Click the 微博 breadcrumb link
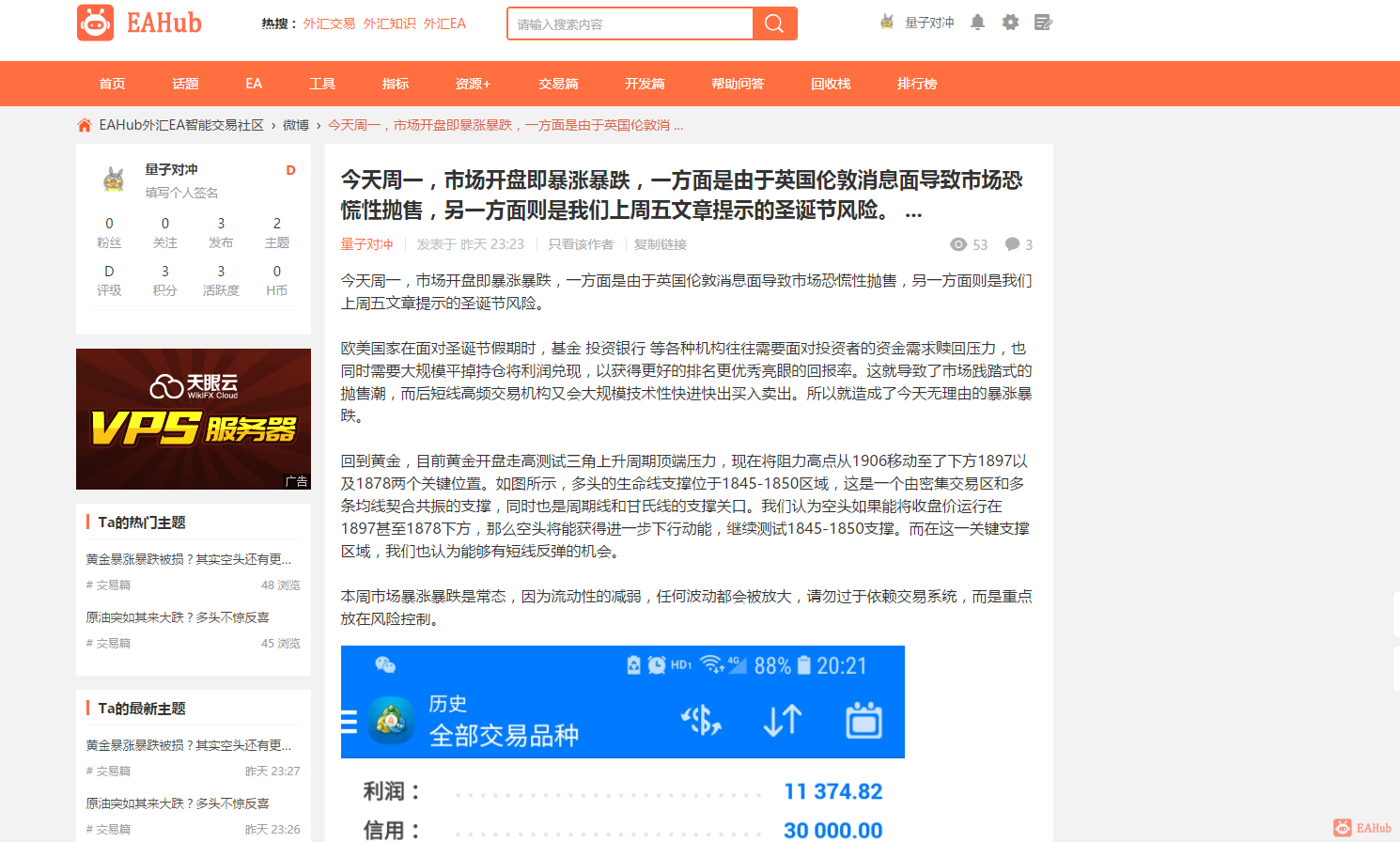 296,125
